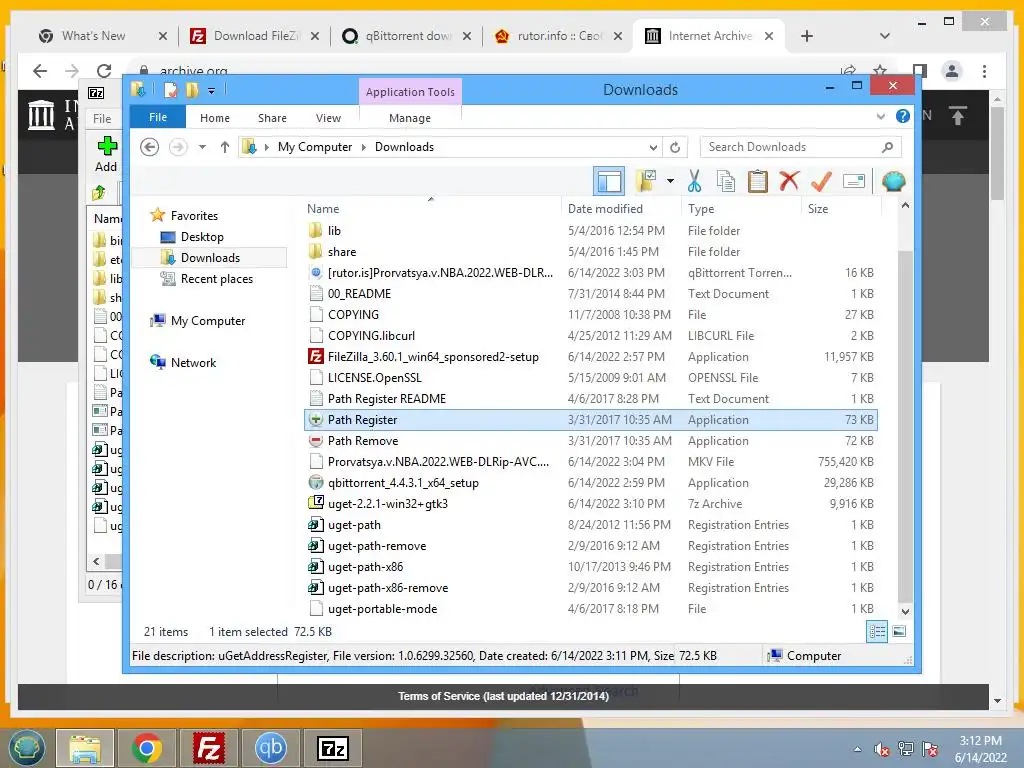
Task: Click the folder options toolbar icon
Action: 647,181
